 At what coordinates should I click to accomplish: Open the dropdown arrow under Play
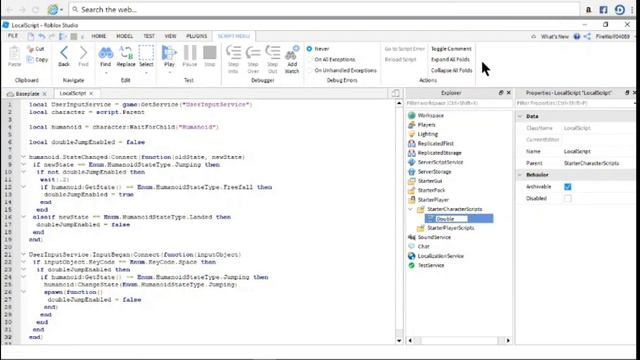click(x=169, y=73)
